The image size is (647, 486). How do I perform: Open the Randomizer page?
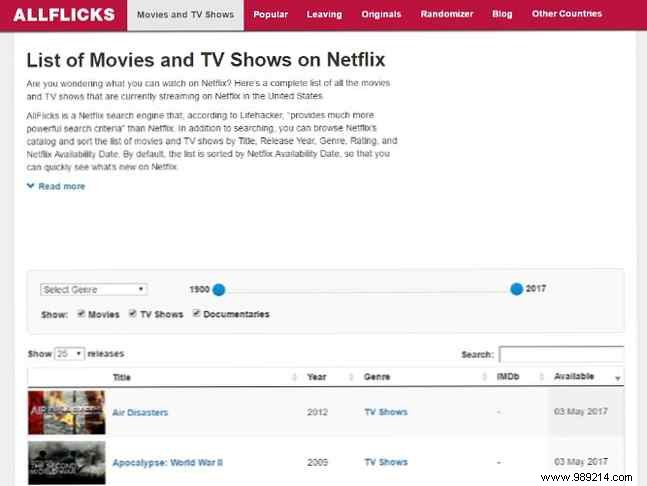coord(447,14)
